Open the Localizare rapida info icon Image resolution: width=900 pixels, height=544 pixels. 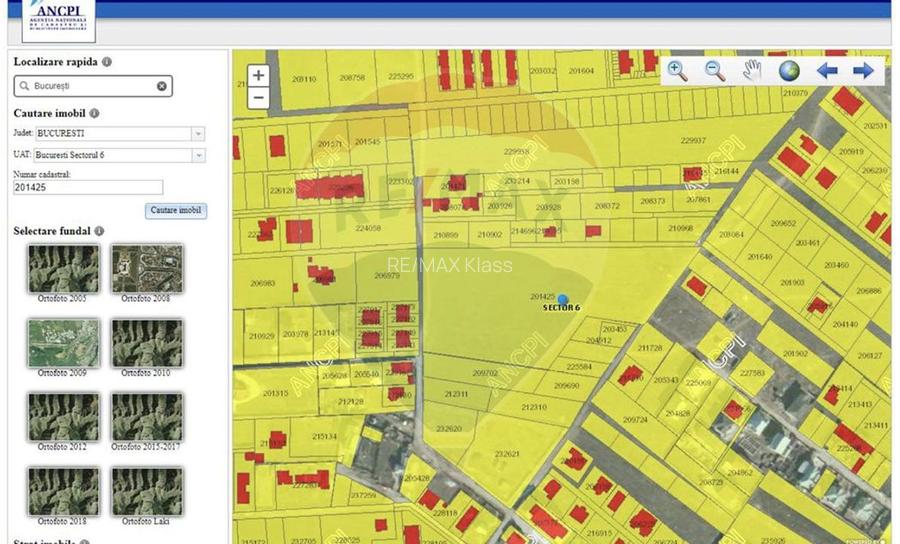(x=107, y=62)
